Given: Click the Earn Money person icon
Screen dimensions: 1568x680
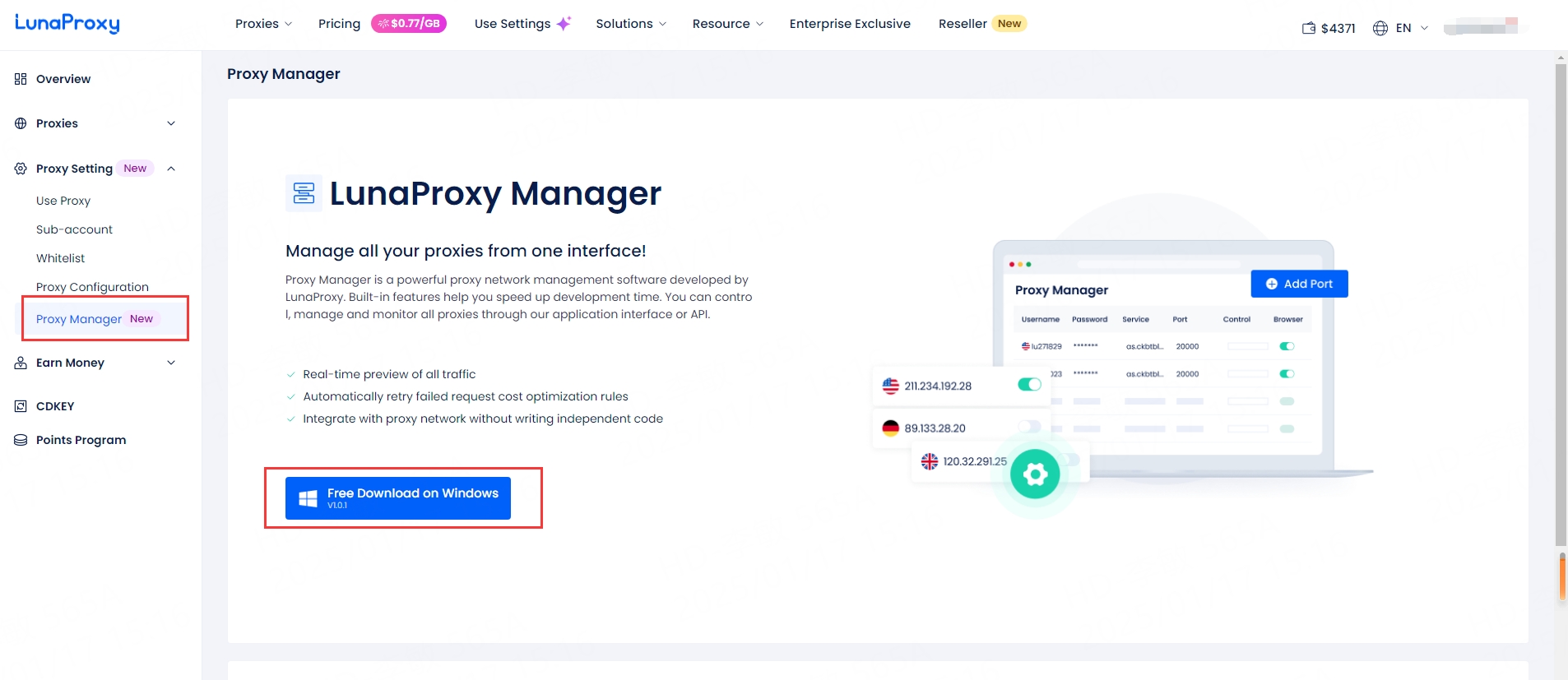Looking at the screenshot, I should (x=21, y=363).
